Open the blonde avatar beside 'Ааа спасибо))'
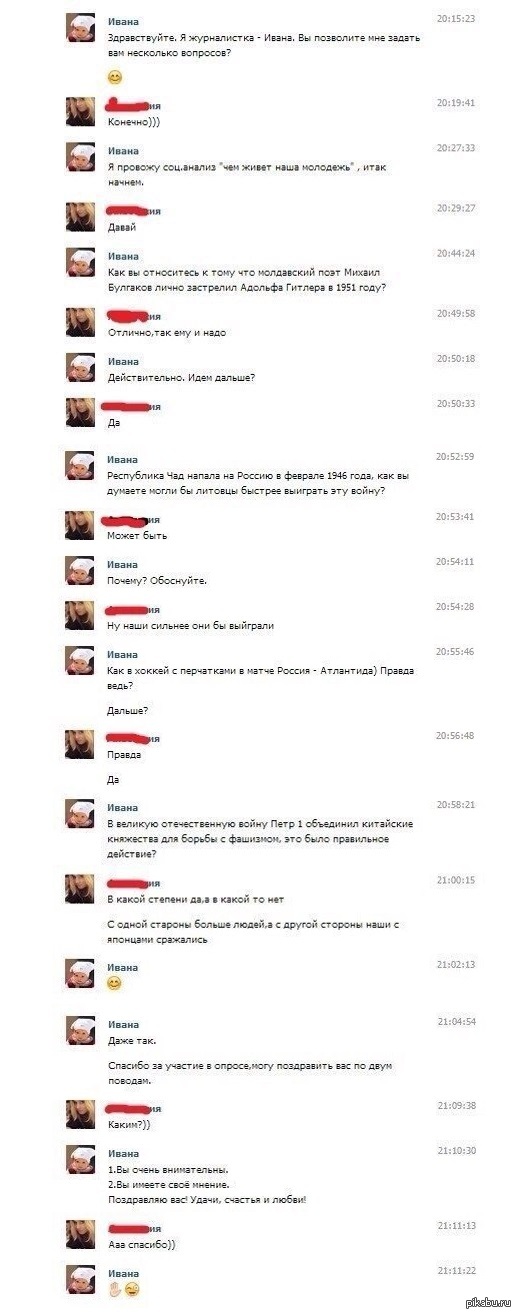This screenshot has height=1314, width=516. [80, 1234]
